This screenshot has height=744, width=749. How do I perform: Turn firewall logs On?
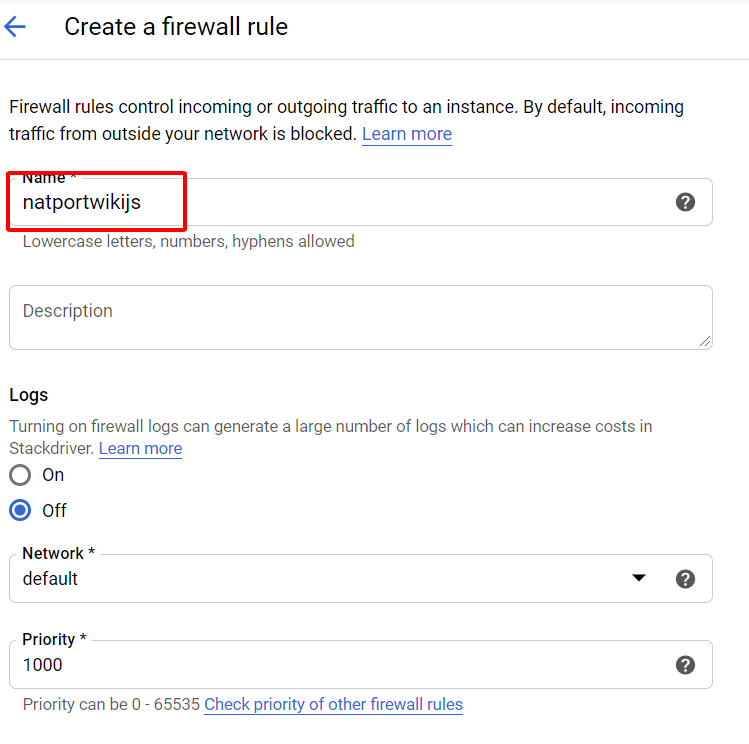click(20, 475)
